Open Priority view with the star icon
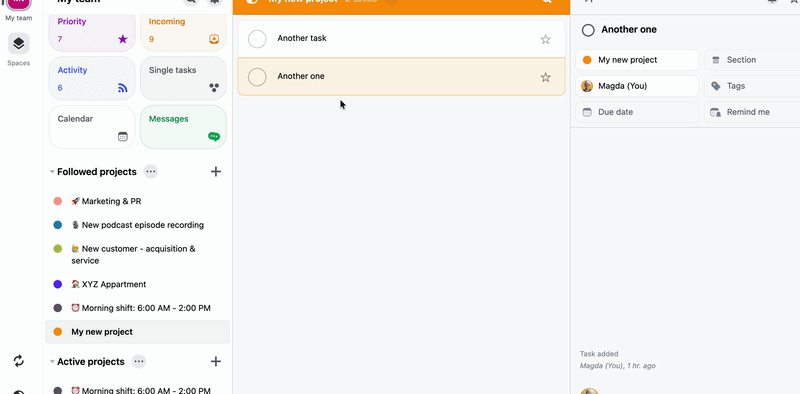Image resolution: width=800 pixels, height=394 pixels. click(x=92, y=31)
